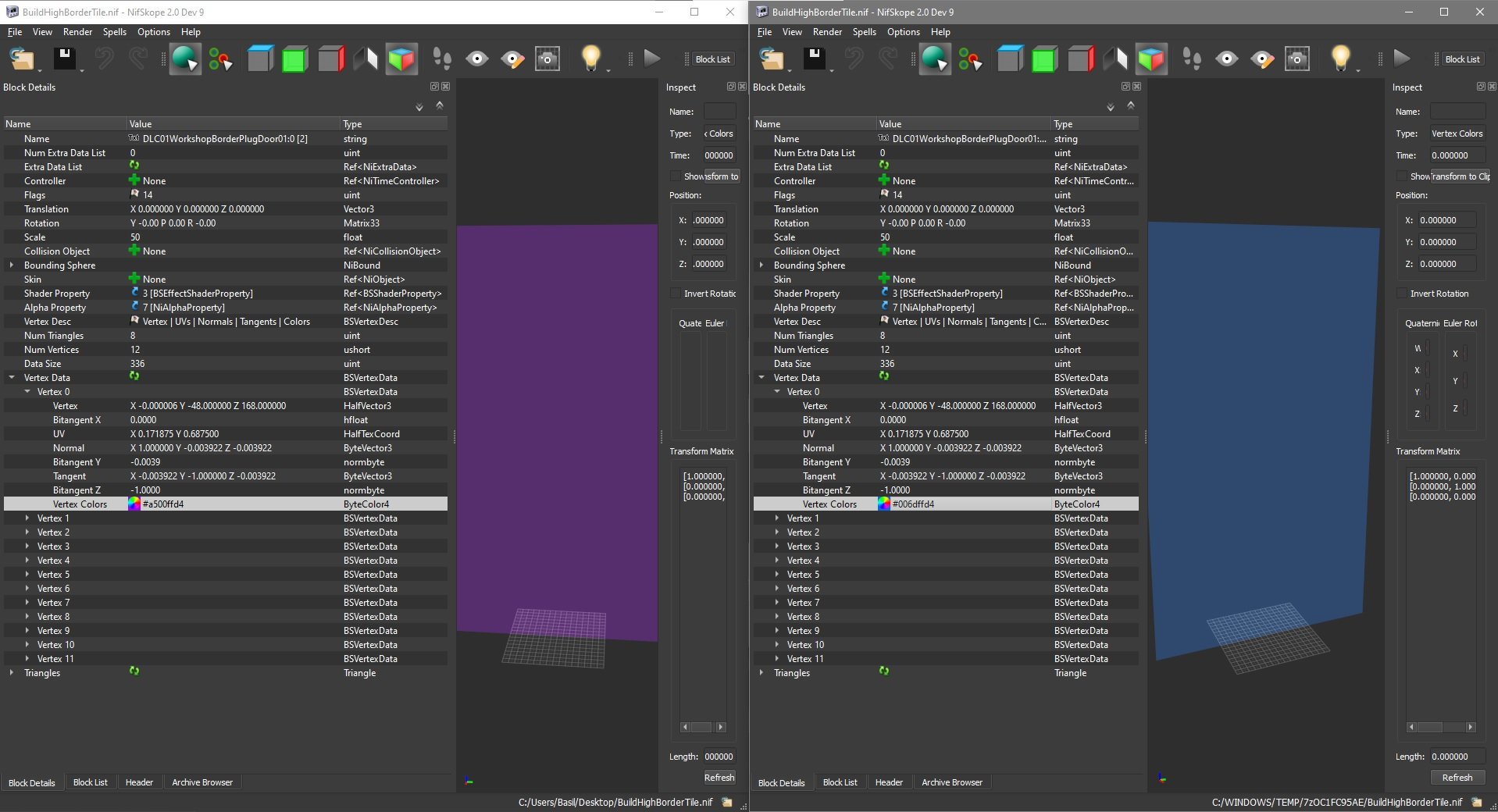Toggle the light bulb lighting icon, left window
Image resolution: width=1498 pixels, height=812 pixels.
591,59
